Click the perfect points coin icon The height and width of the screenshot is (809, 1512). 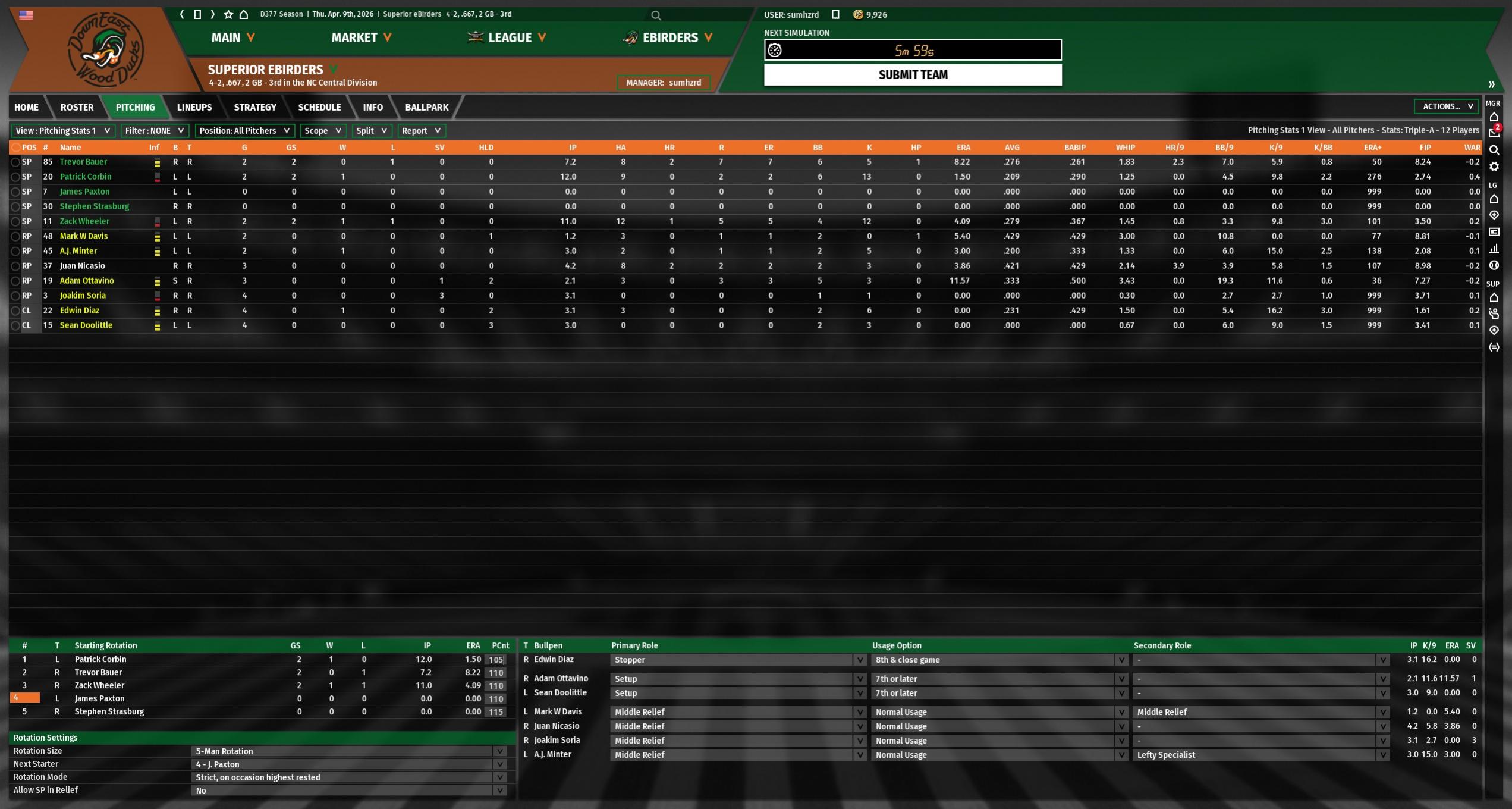click(857, 15)
